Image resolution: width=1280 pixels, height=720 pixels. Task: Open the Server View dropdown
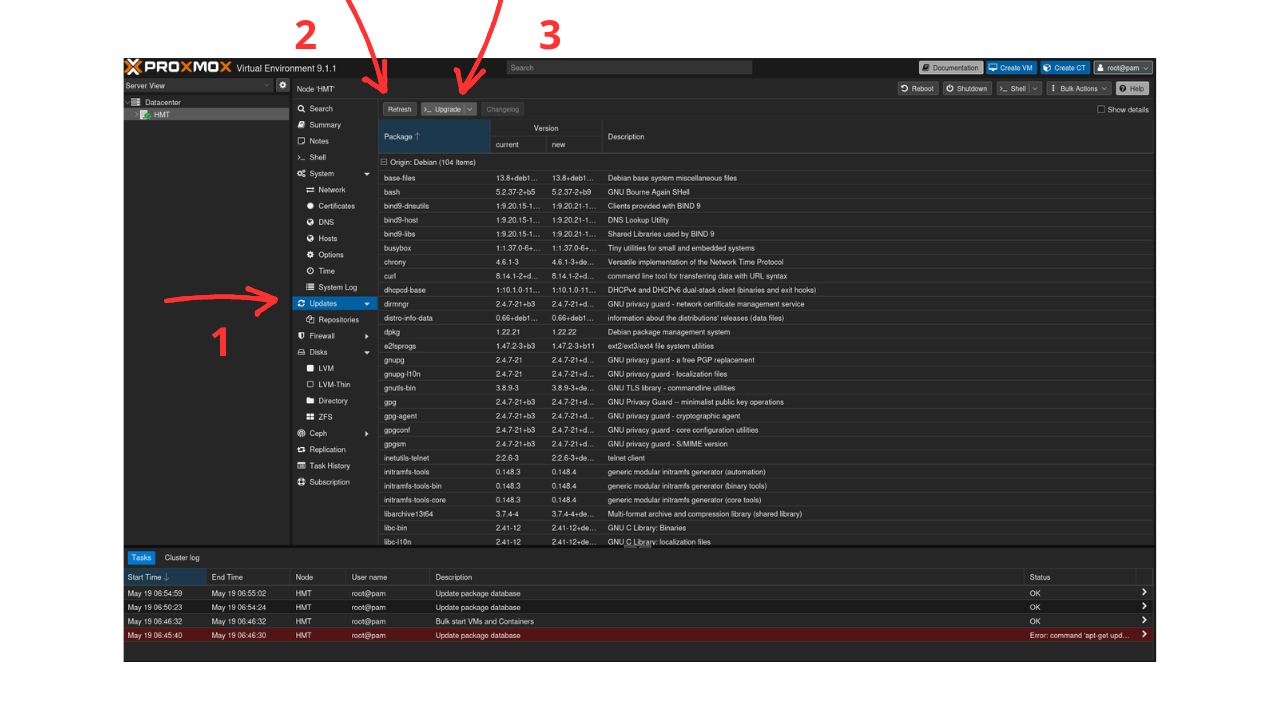tap(198, 86)
